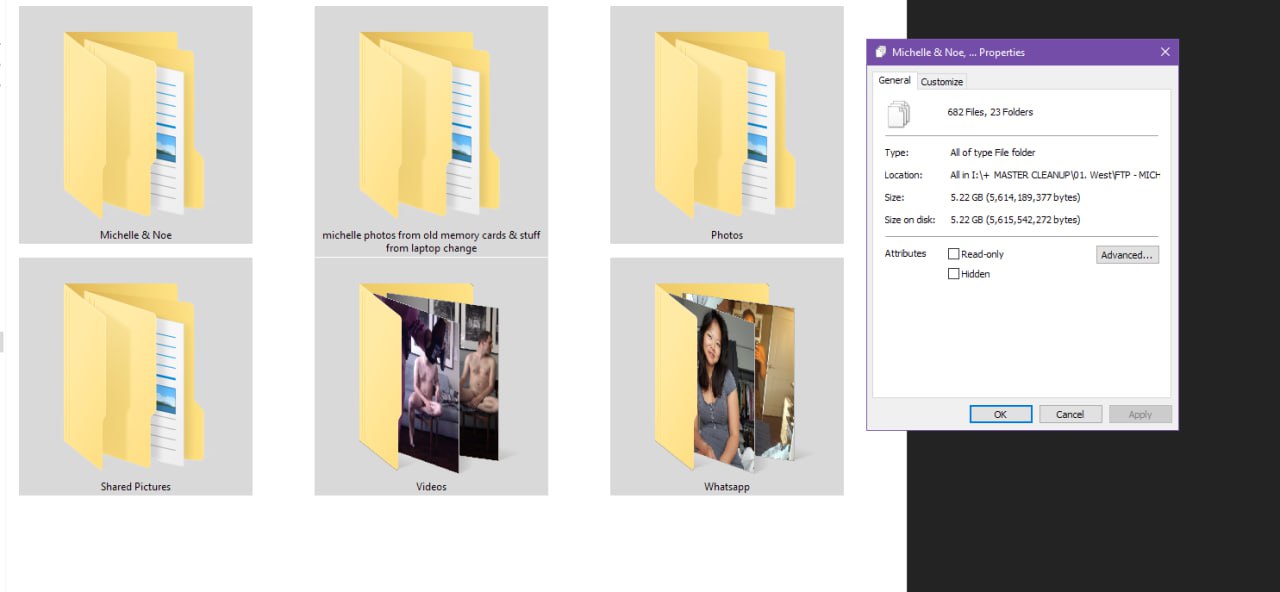Click the Properties dialog title bar icon
The image size is (1280, 592).
pos(880,52)
